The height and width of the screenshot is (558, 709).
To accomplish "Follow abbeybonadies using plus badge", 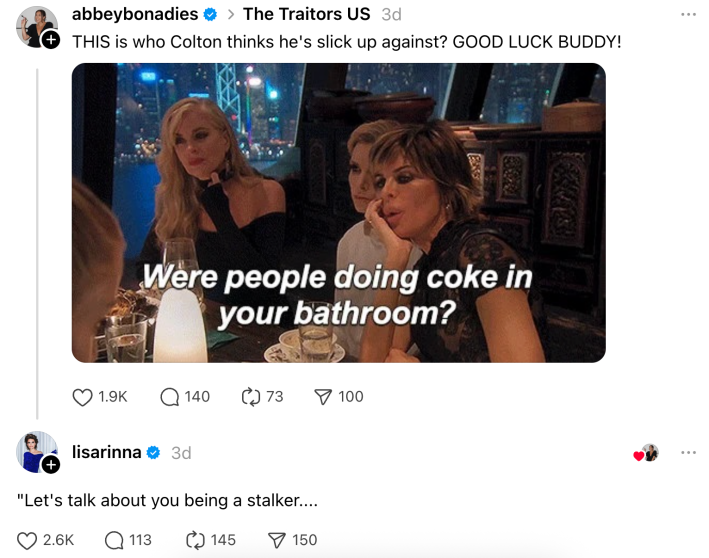I will coord(51,40).
